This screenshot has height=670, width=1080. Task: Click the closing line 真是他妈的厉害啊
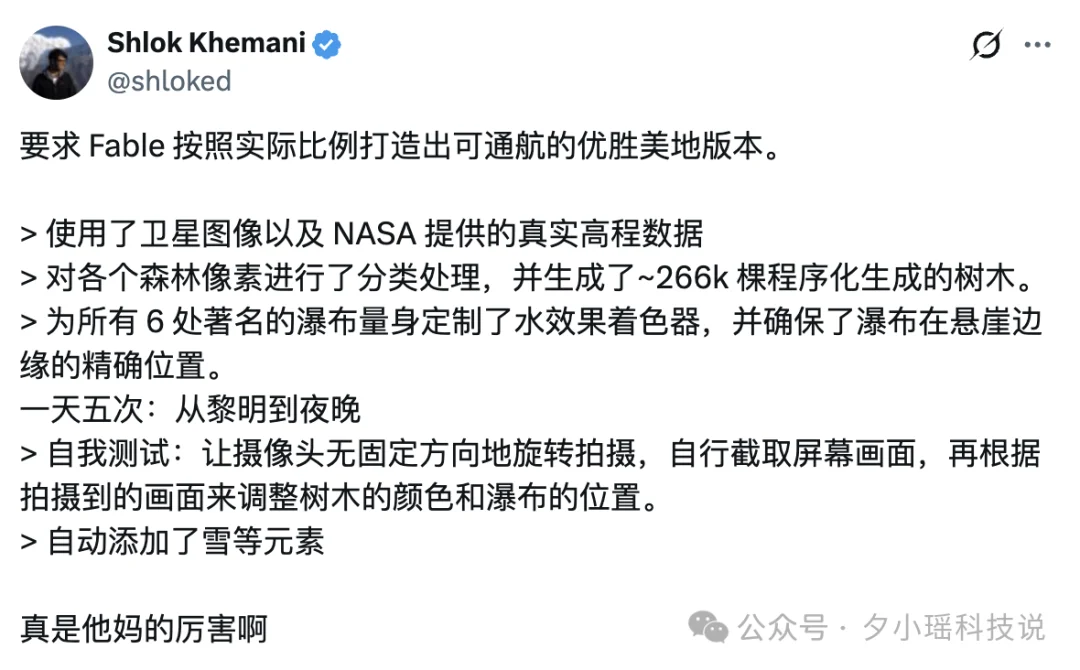coord(143,629)
